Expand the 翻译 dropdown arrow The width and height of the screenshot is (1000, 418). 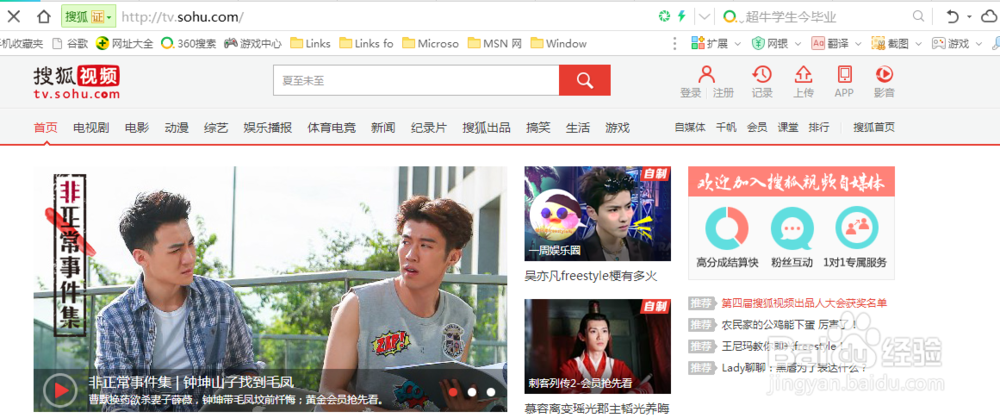[858, 44]
